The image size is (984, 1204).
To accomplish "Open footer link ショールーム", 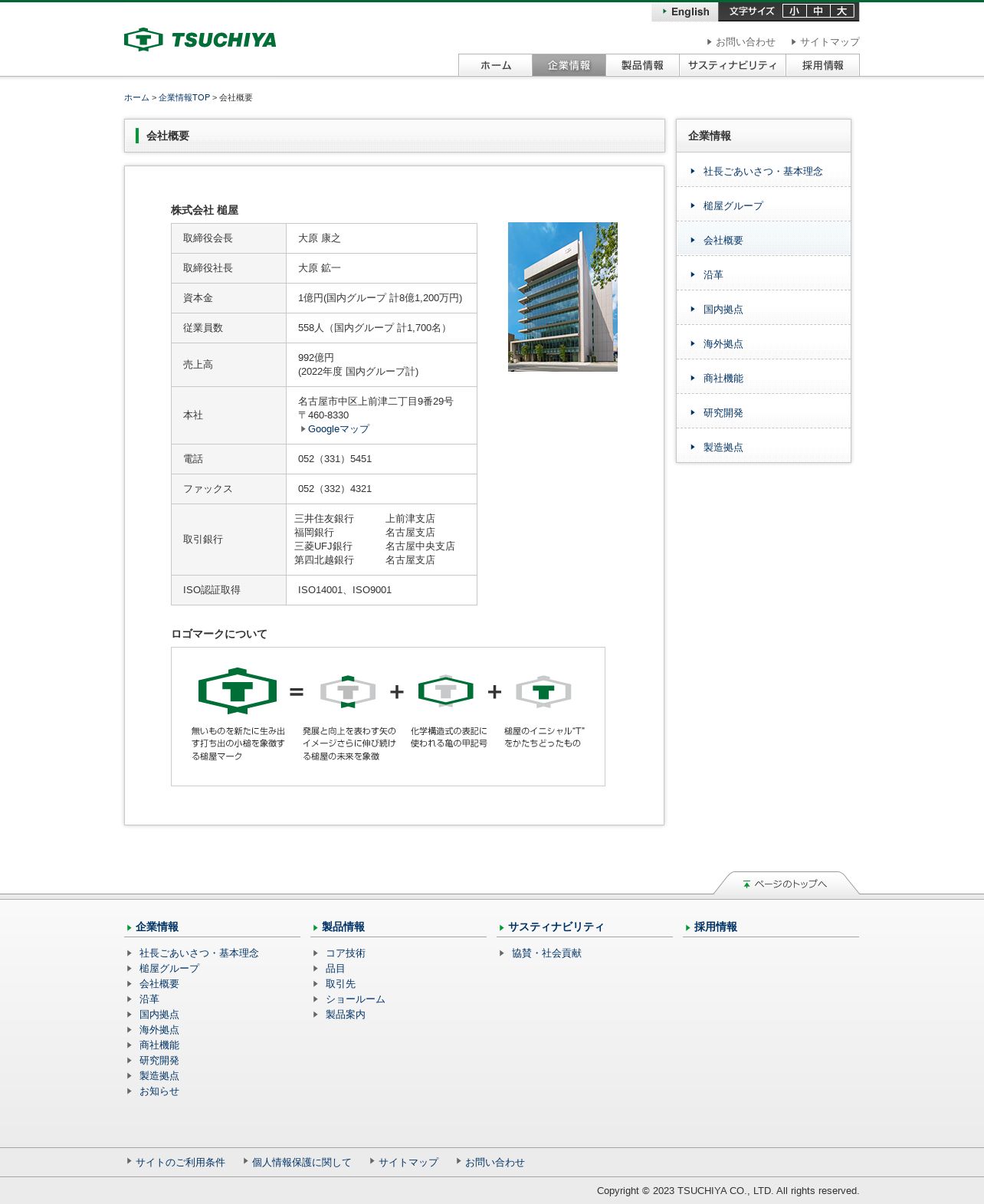I will pos(355,999).
